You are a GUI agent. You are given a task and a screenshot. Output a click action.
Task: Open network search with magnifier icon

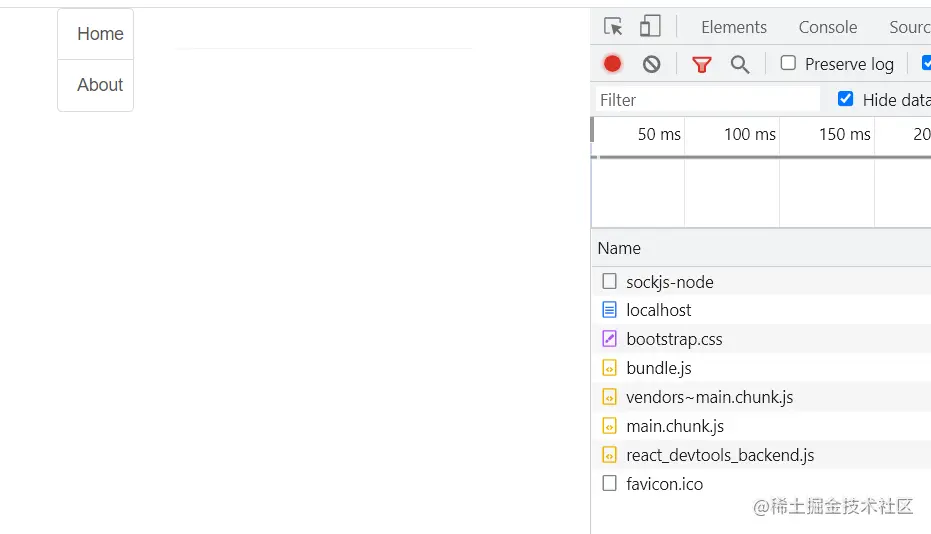click(740, 64)
